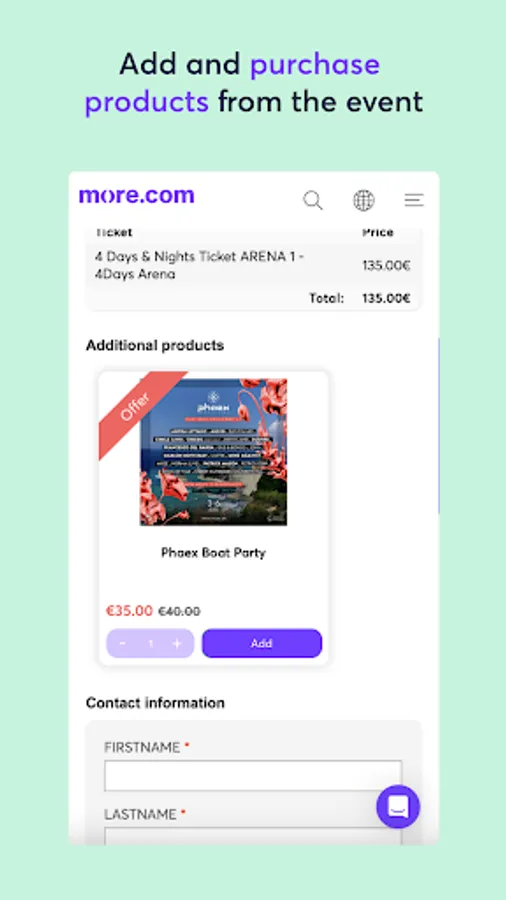506x900 pixels.
Task: Go to the more.com logo homepage
Action: click(137, 195)
